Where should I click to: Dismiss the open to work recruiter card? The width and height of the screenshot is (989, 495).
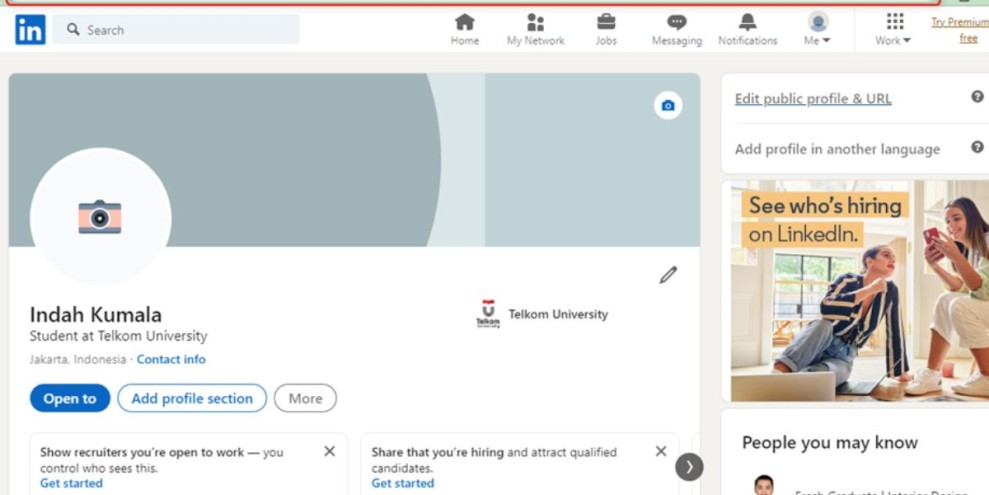pyautogui.click(x=329, y=451)
